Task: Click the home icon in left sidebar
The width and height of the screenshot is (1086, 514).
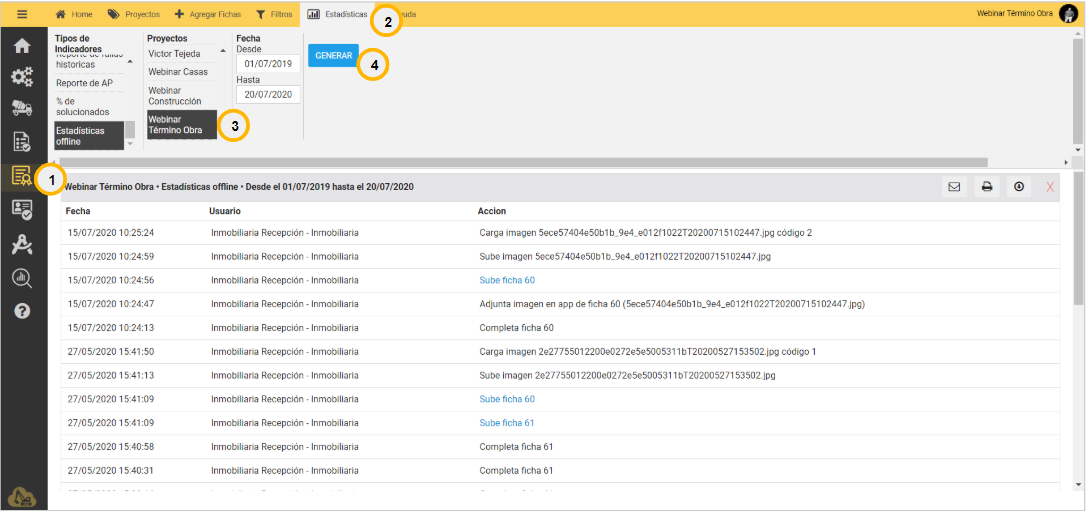Action: click(22, 46)
